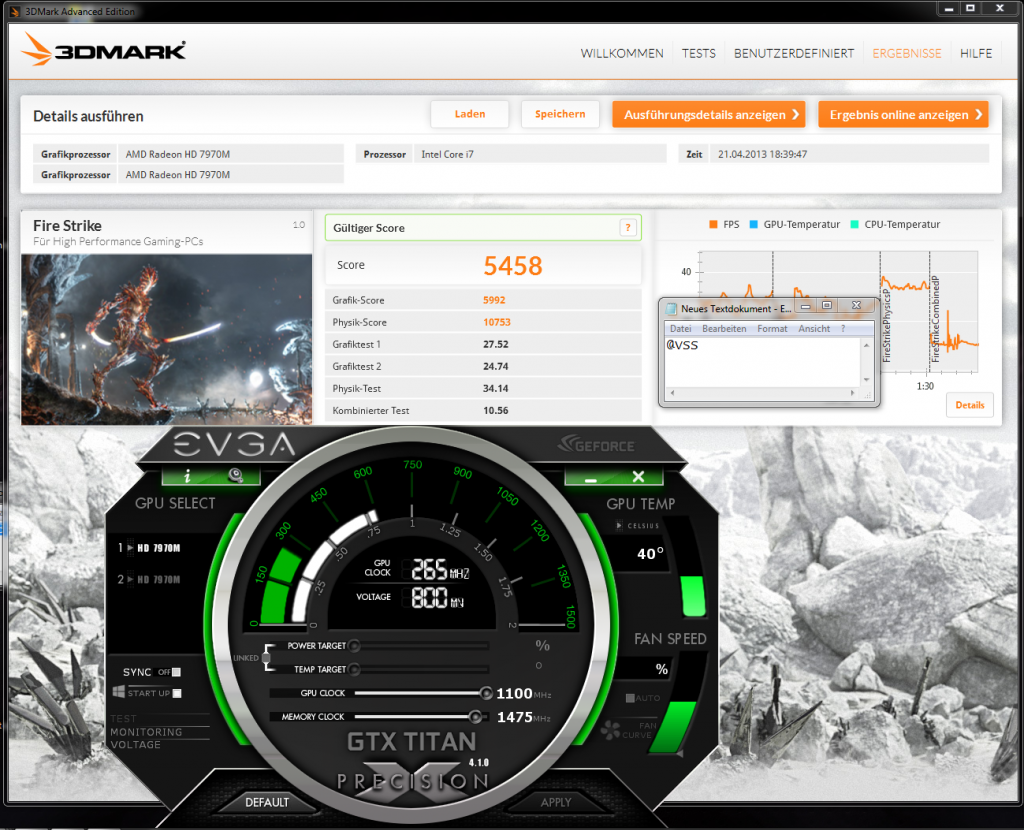Open EVGA Precision settings gear icon
1024x830 pixels.
click(235, 475)
